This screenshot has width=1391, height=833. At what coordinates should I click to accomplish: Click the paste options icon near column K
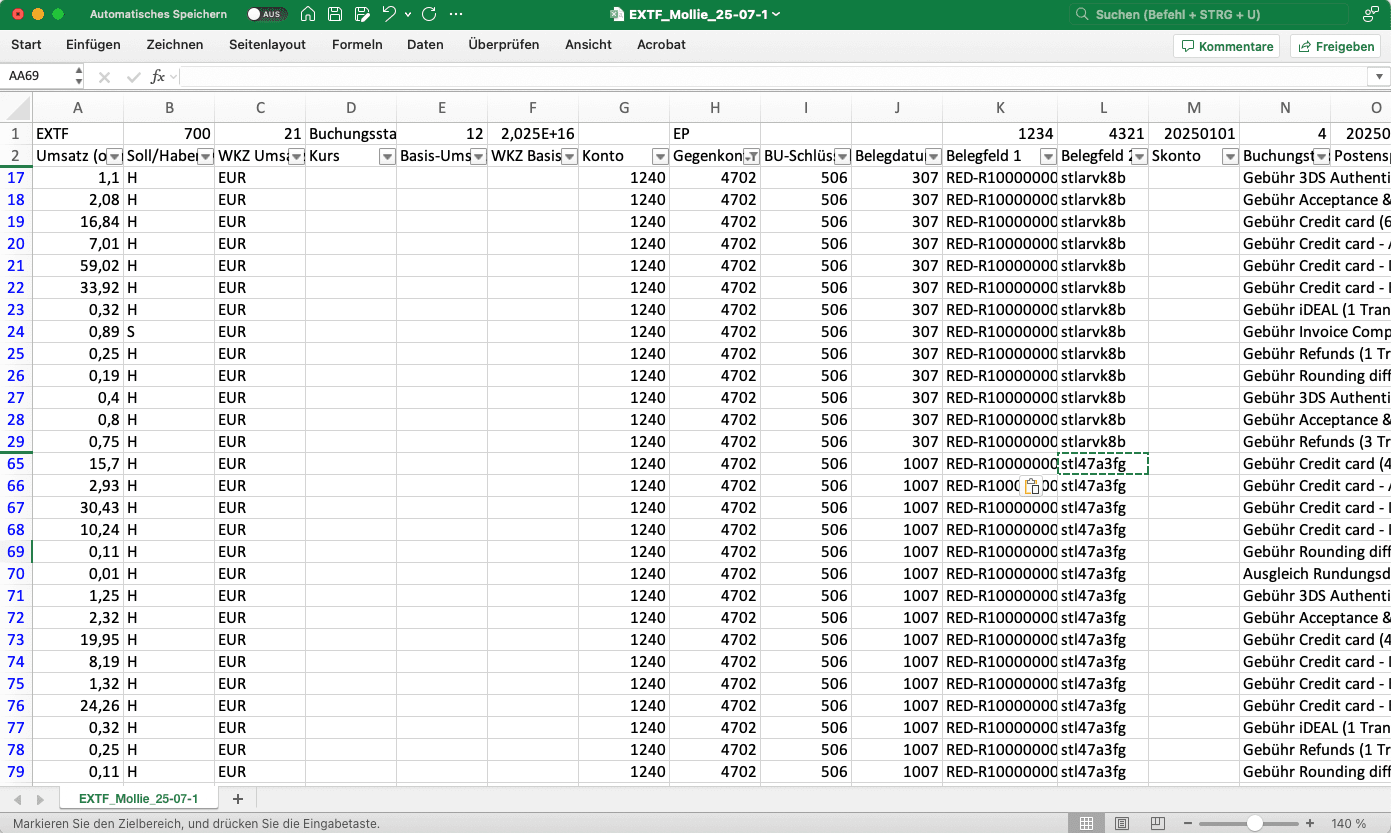tap(1031, 487)
